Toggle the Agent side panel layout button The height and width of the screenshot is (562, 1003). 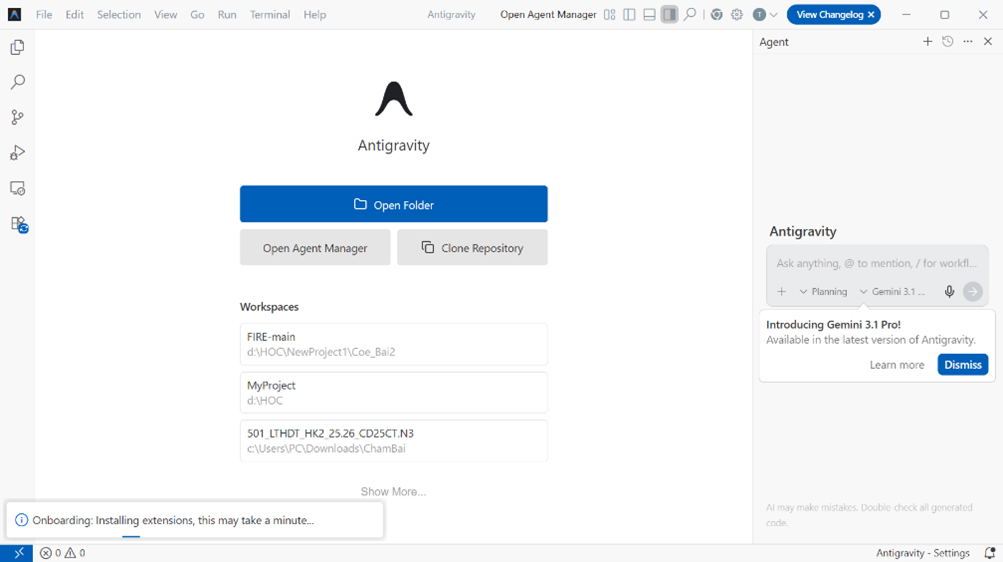point(669,15)
